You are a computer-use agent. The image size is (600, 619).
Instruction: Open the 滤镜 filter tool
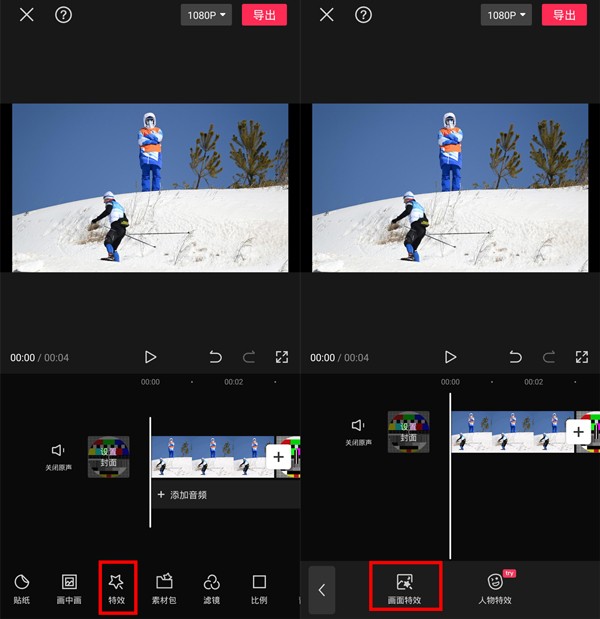click(x=212, y=589)
